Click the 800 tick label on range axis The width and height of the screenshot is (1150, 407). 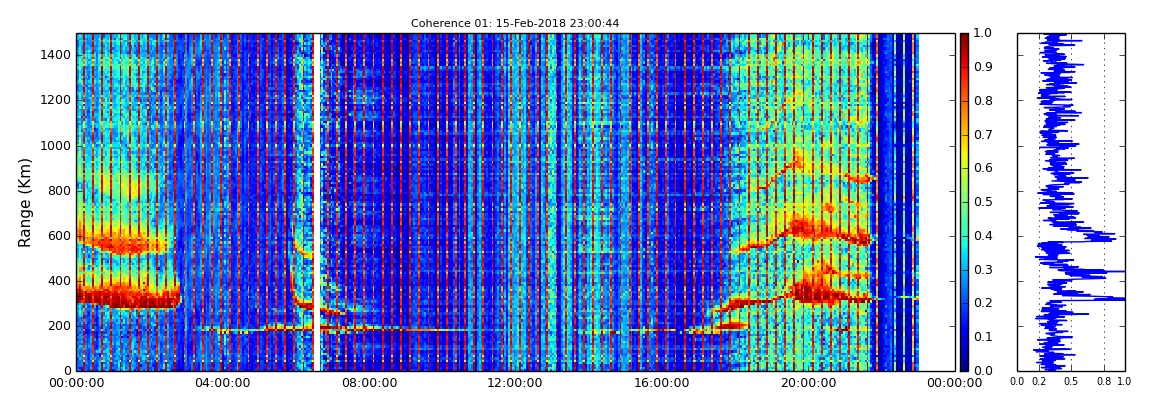click(59, 191)
